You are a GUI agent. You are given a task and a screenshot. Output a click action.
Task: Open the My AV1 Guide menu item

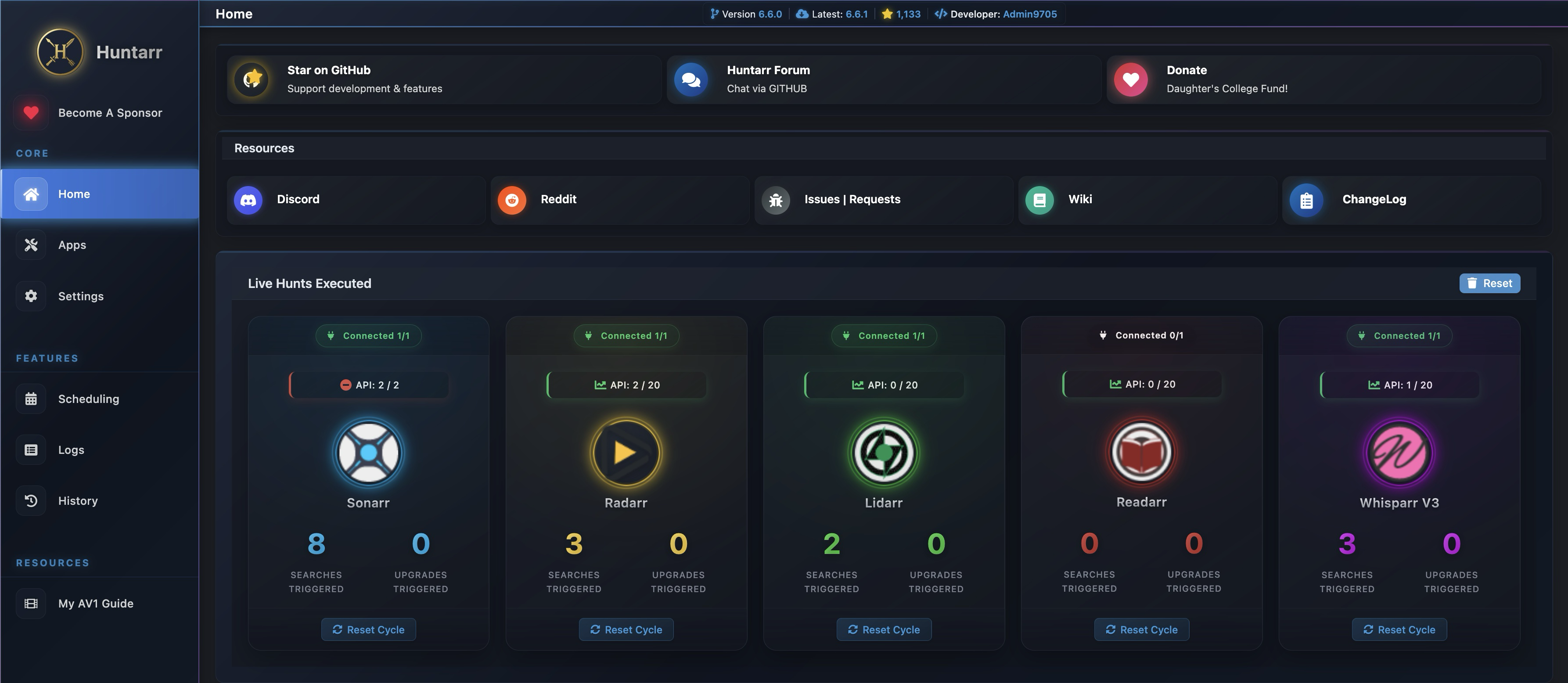[100, 603]
